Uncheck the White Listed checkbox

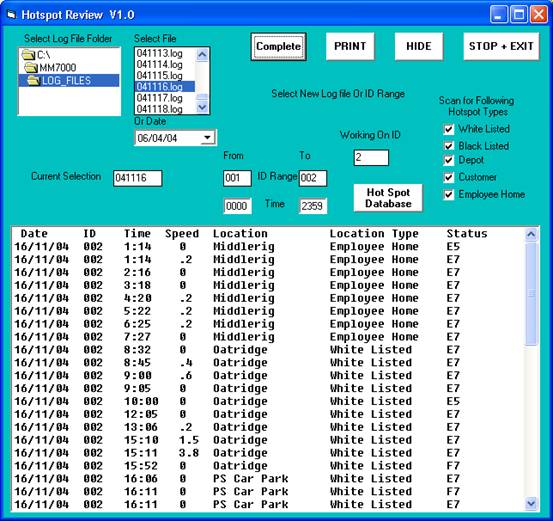(449, 129)
